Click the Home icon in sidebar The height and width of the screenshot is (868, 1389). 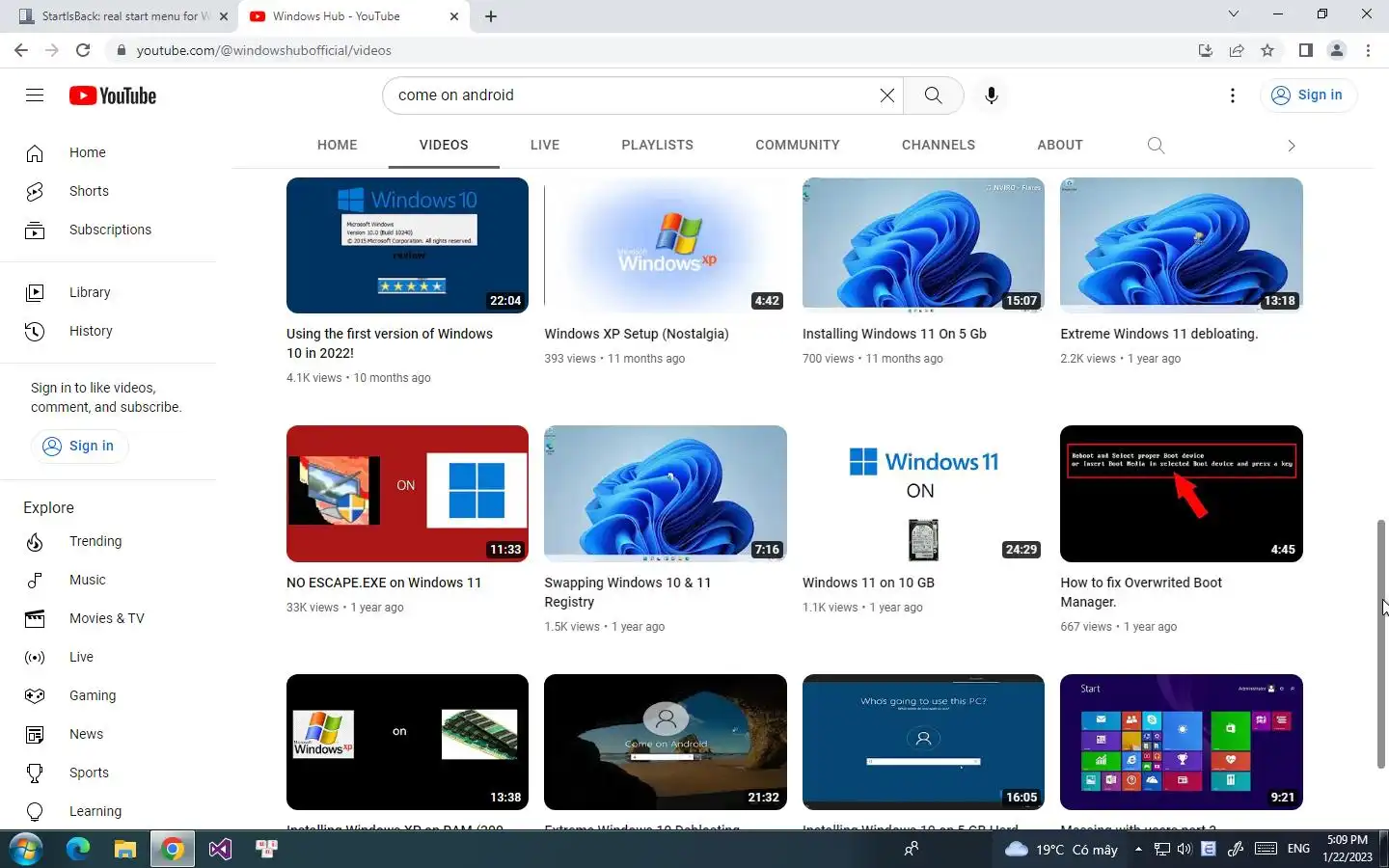click(x=35, y=152)
